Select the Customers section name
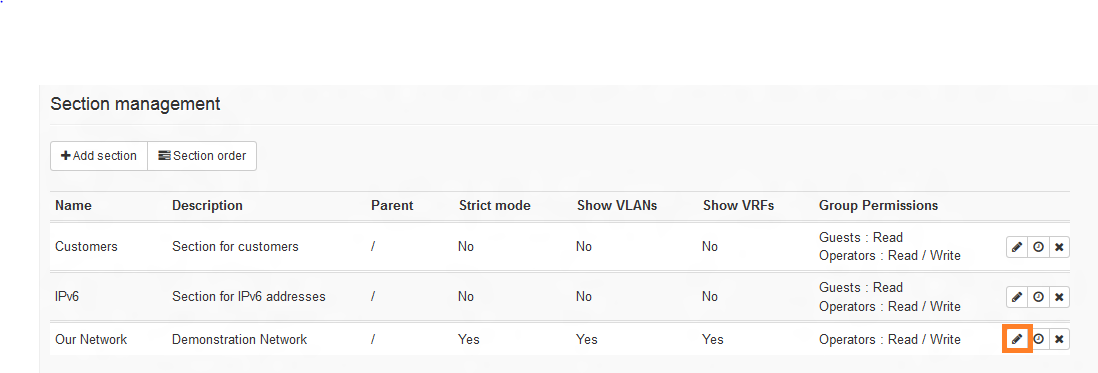 pyautogui.click(x=86, y=247)
